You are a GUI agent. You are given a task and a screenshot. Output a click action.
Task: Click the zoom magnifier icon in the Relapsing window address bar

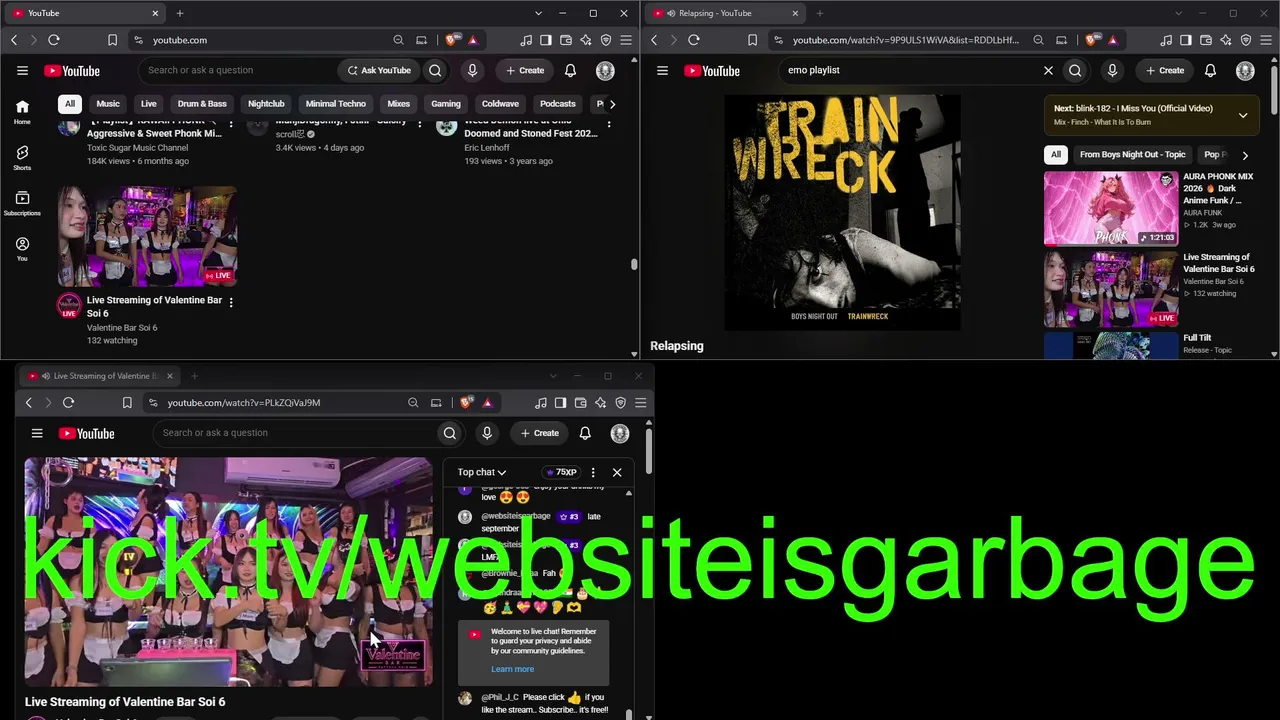1038,40
